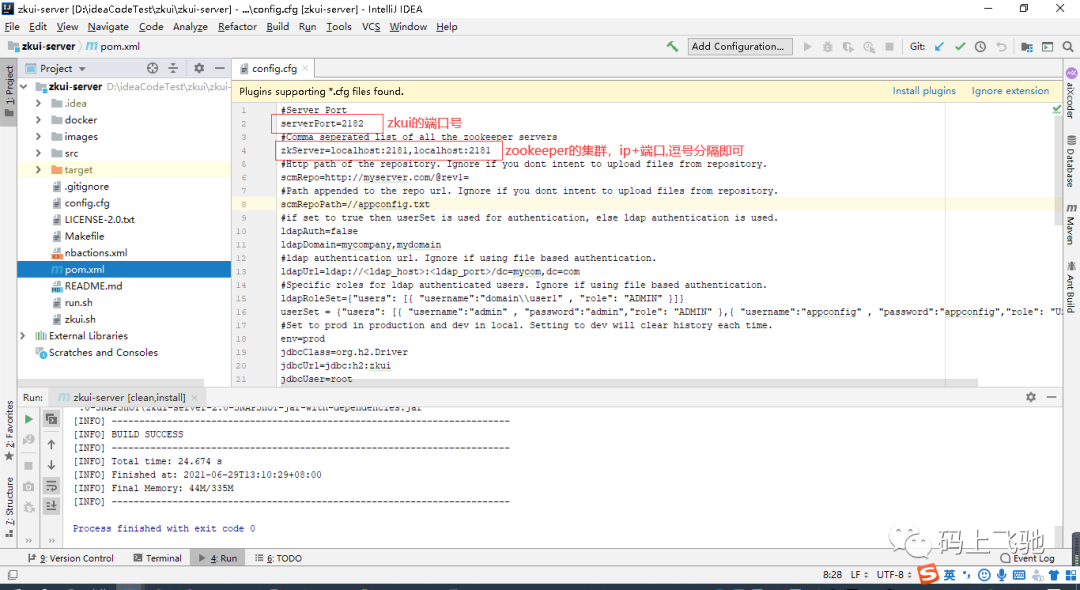This screenshot has height=590, width=1080.
Task: Hide Run panel with minus icon
Action: pos(1051,397)
